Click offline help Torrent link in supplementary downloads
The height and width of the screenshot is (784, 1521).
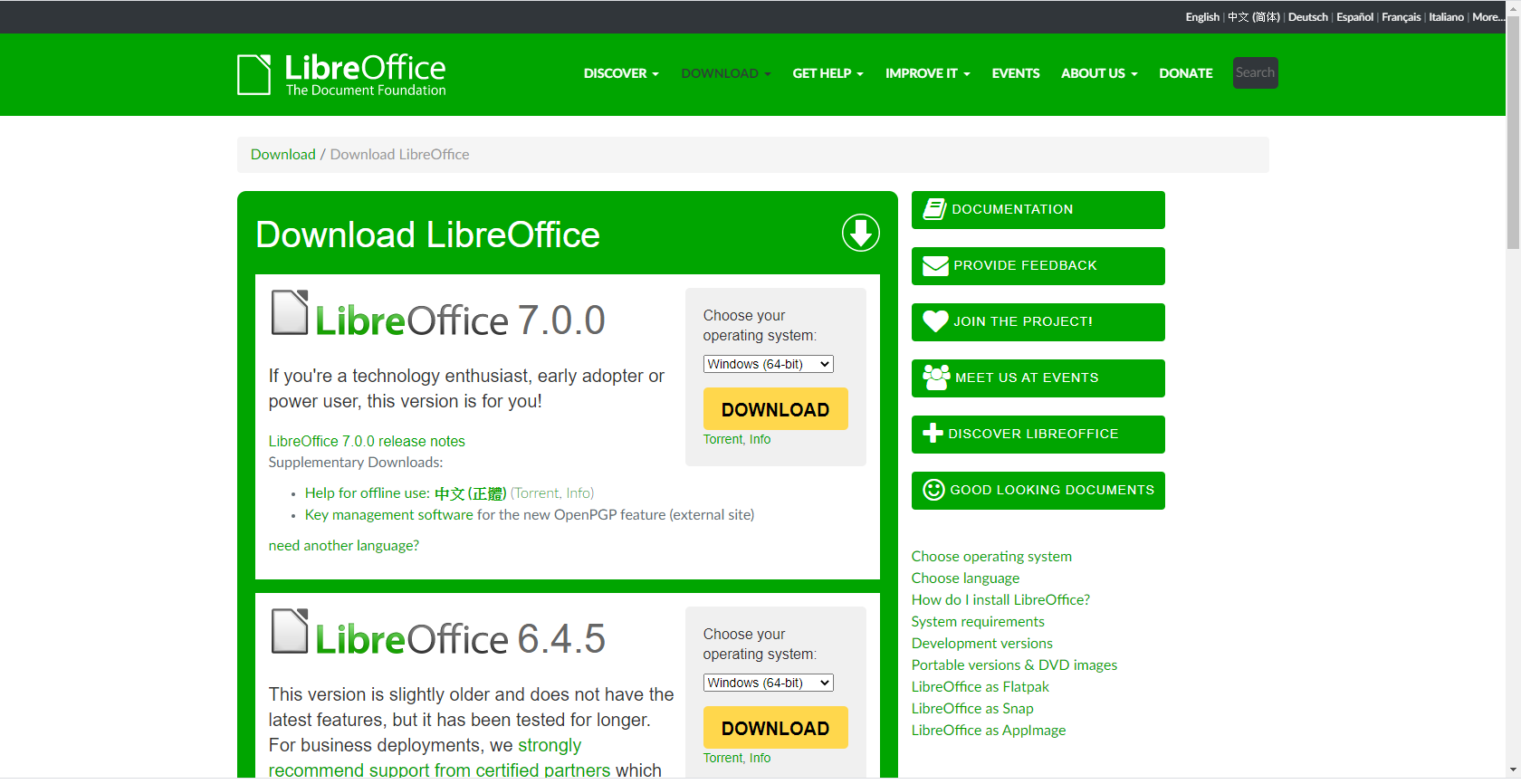click(x=536, y=493)
